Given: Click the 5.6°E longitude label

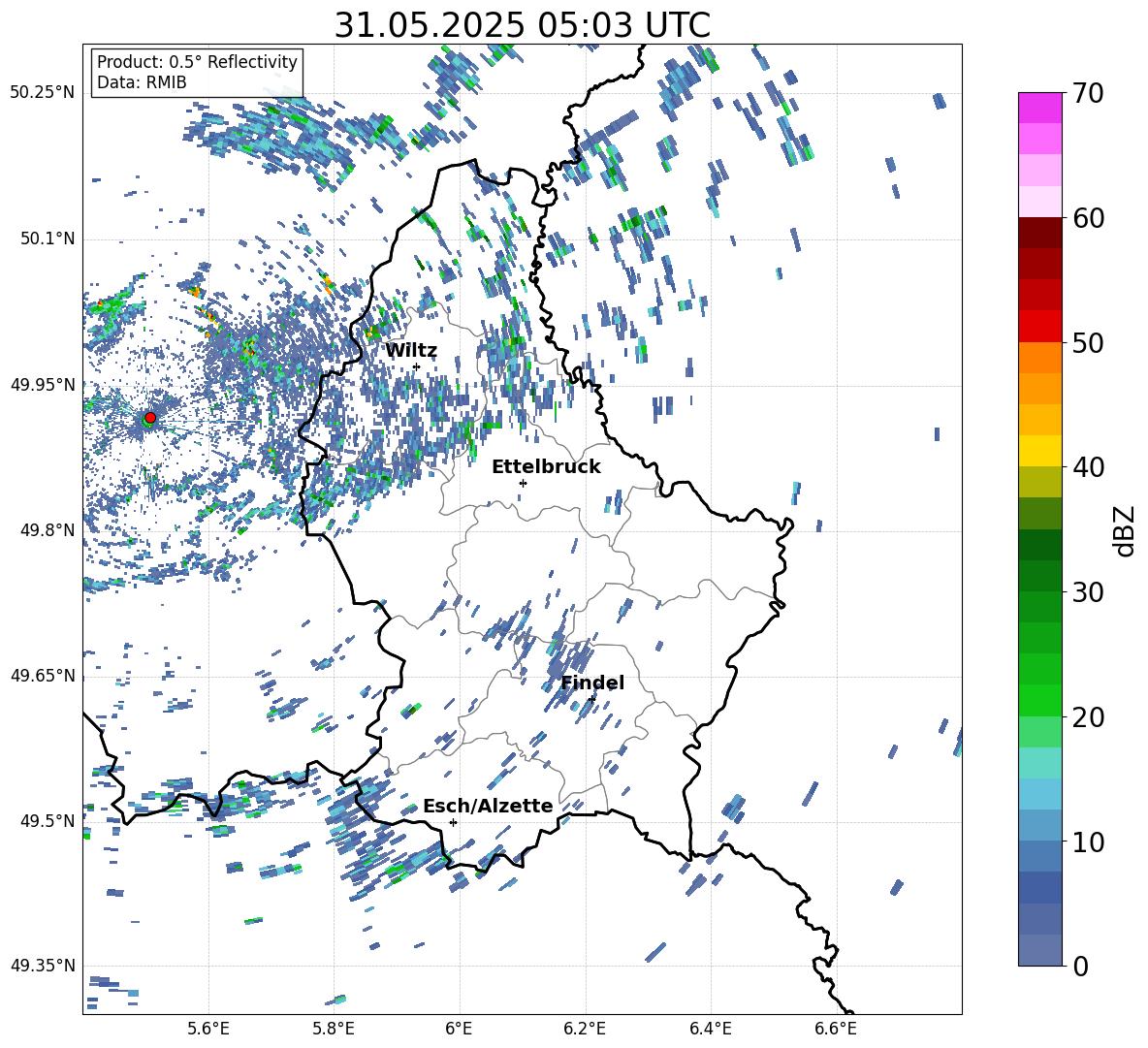Looking at the screenshot, I should (x=207, y=1029).
